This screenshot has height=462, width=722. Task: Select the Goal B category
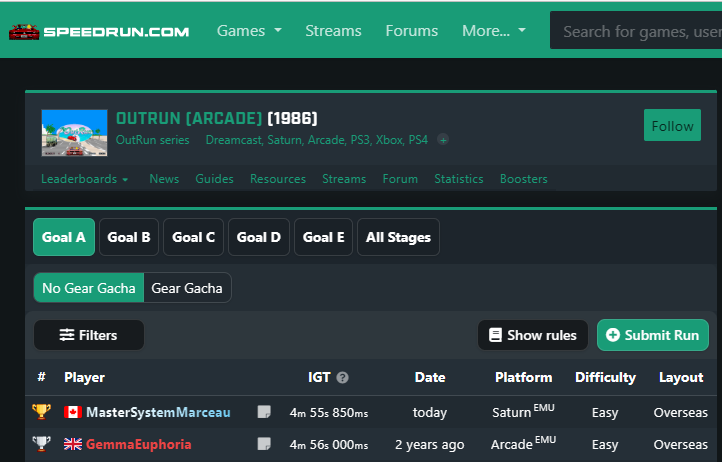(129, 237)
